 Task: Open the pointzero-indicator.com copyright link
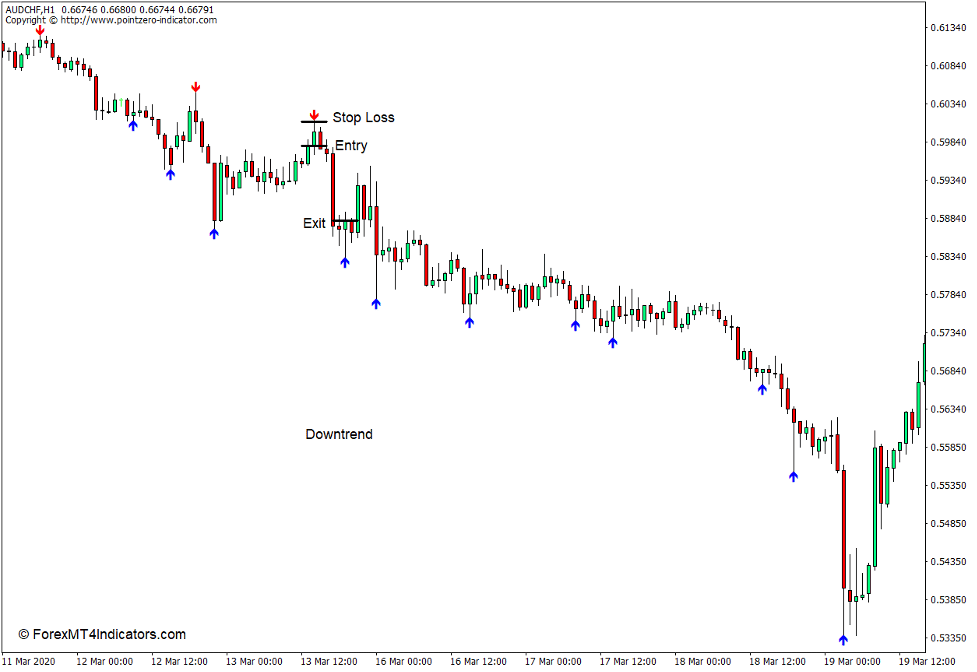click(110, 18)
